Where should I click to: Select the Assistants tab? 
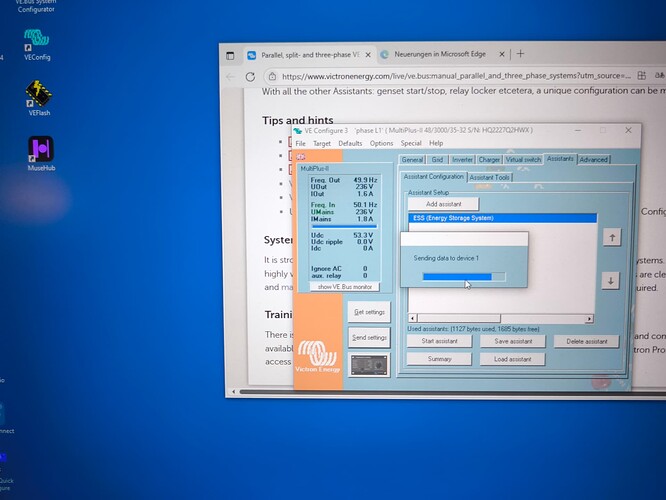point(560,159)
